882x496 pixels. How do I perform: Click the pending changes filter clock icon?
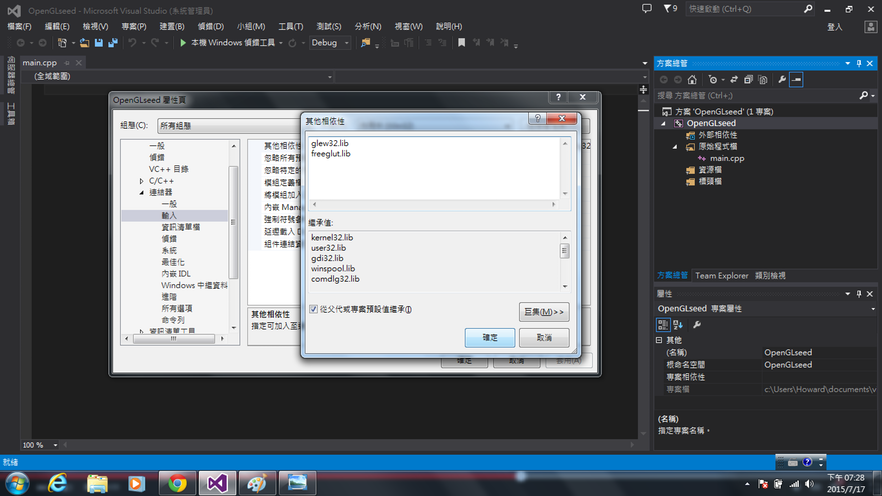tap(713, 80)
